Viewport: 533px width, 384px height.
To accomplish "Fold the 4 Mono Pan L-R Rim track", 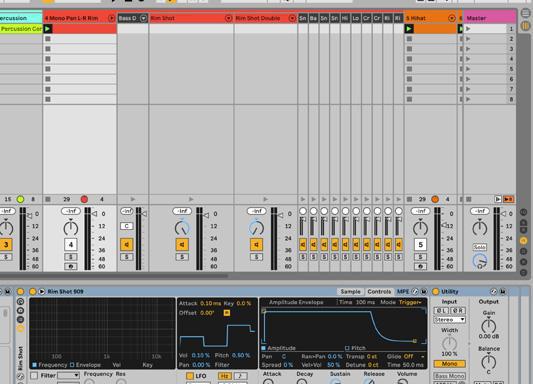I will pyautogui.click(x=111, y=18).
